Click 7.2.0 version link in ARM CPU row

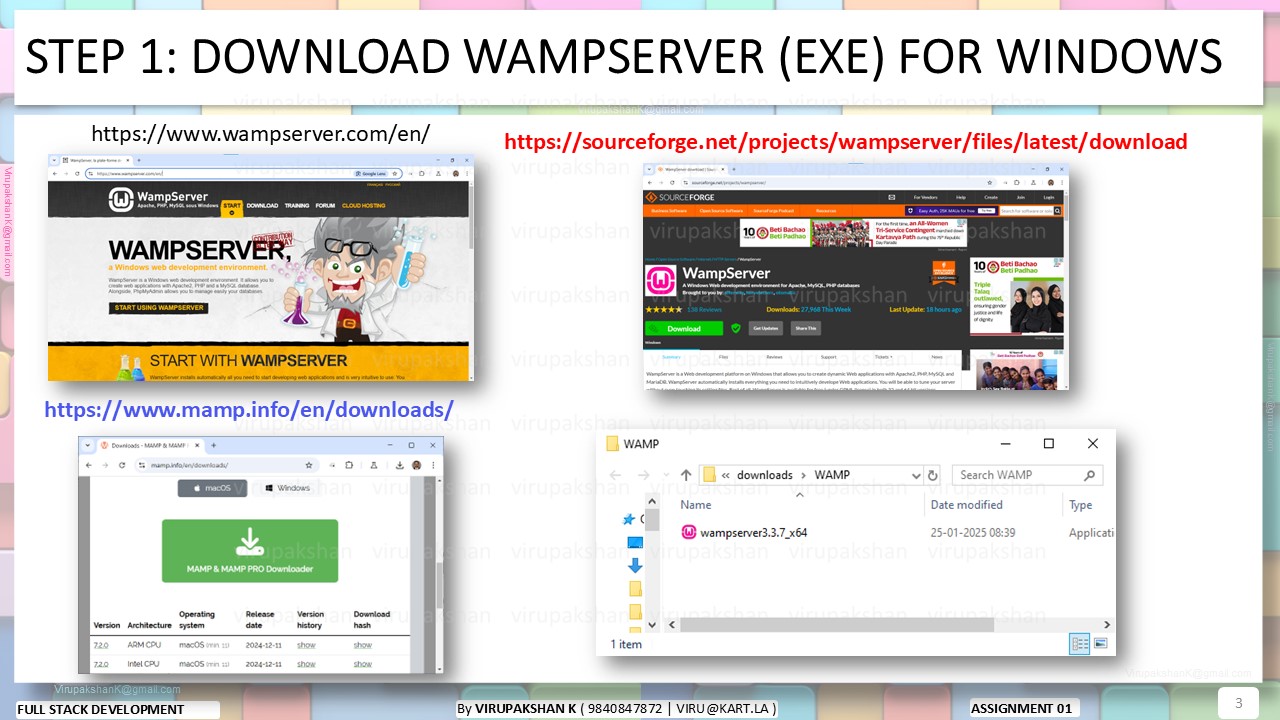pyautogui.click(x=101, y=645)
